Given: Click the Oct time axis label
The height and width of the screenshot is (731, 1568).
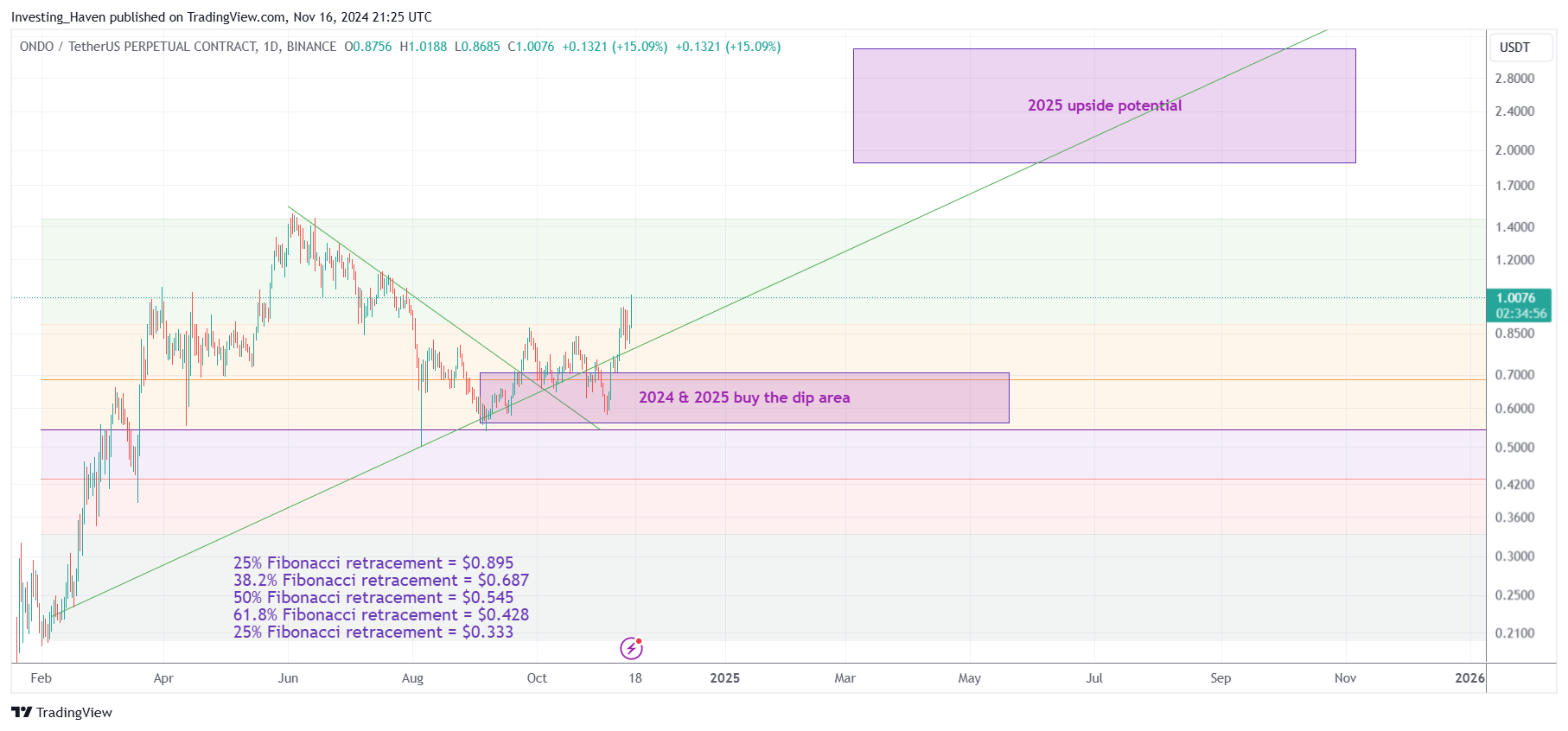Looking at the screenshot, I should click(537, 678).
